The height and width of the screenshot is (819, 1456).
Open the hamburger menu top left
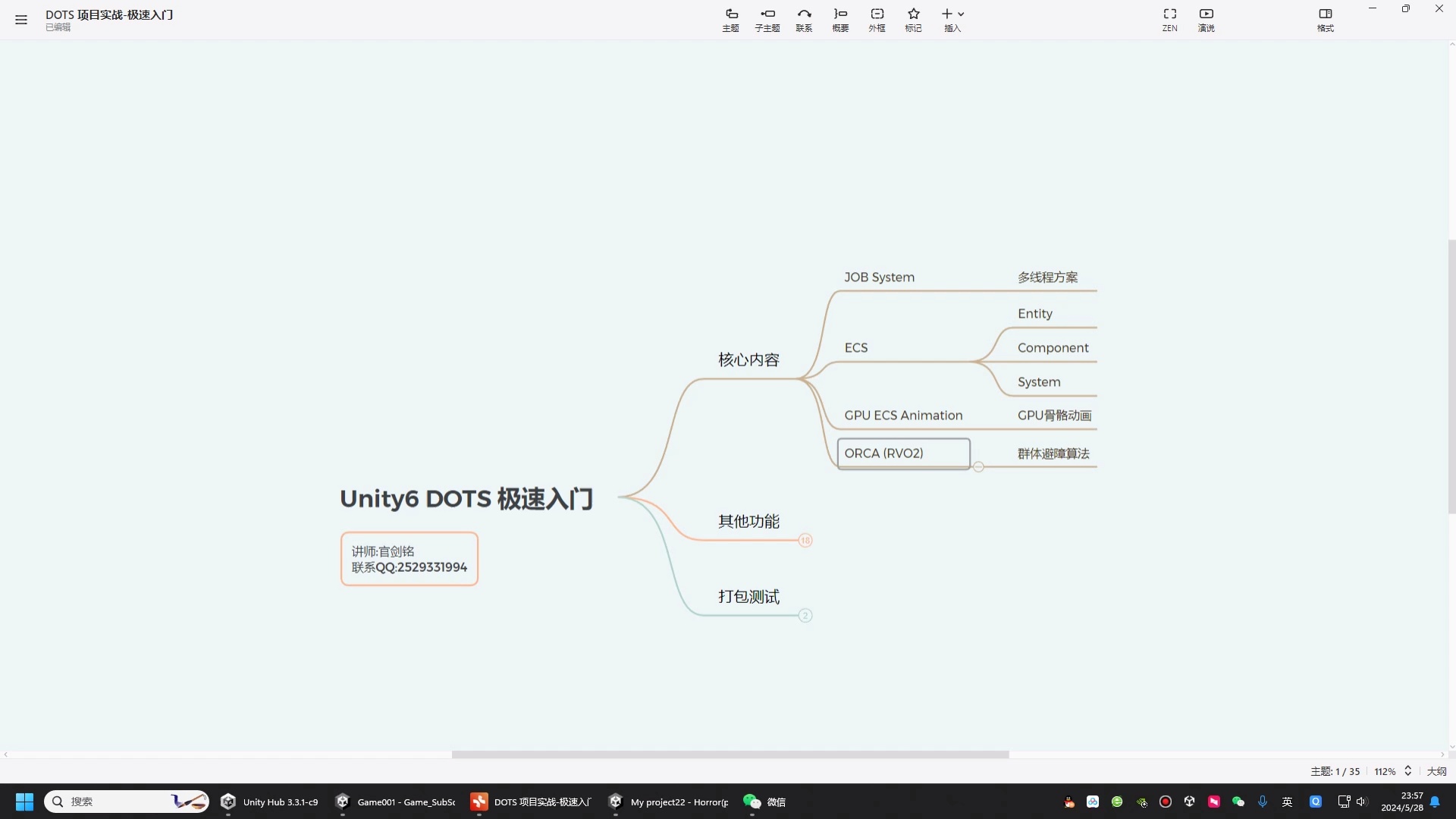click(x=20, y=19)
